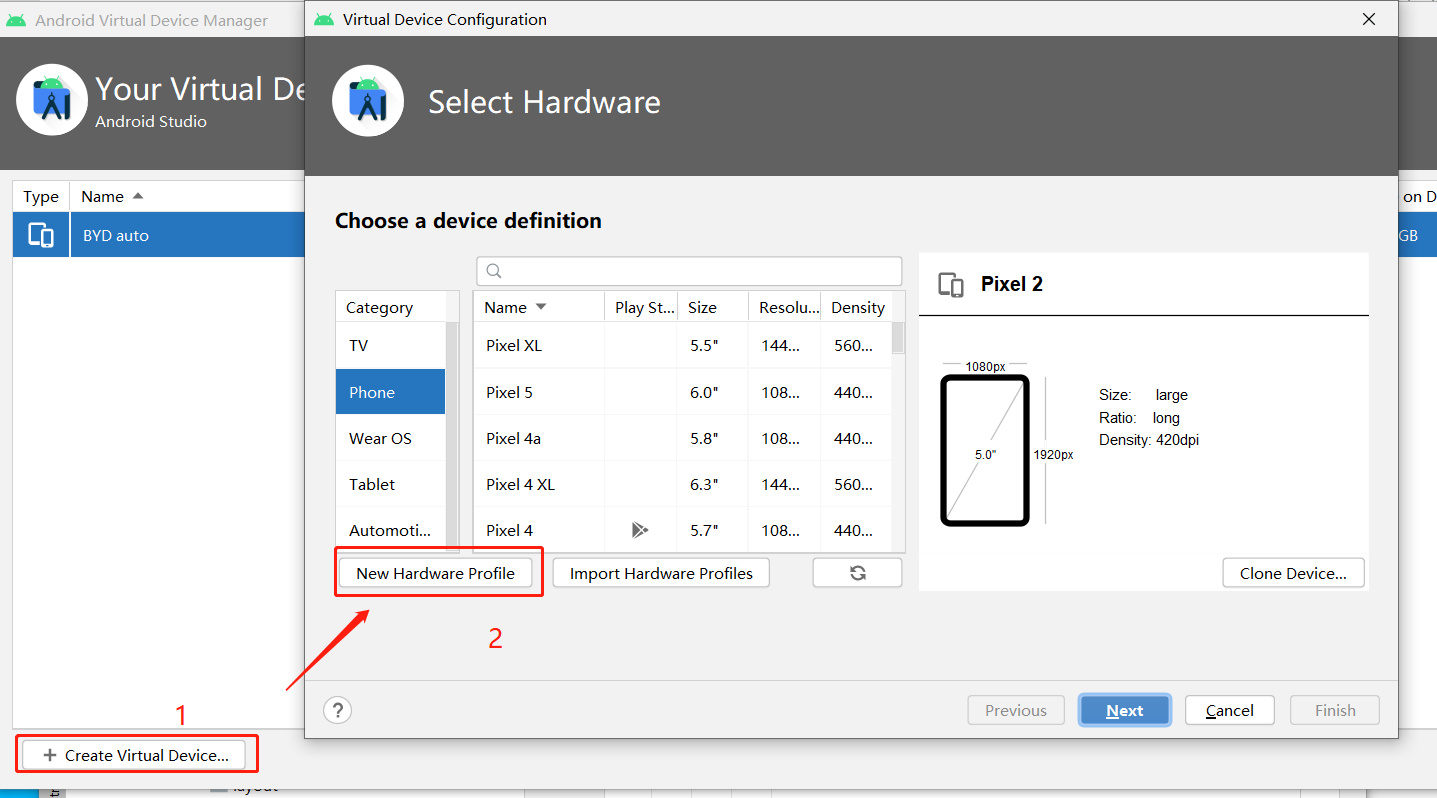This screenshot has height=798, width=1437.
Task: Select the Automotive category
Action: click(x=391, y=530)
